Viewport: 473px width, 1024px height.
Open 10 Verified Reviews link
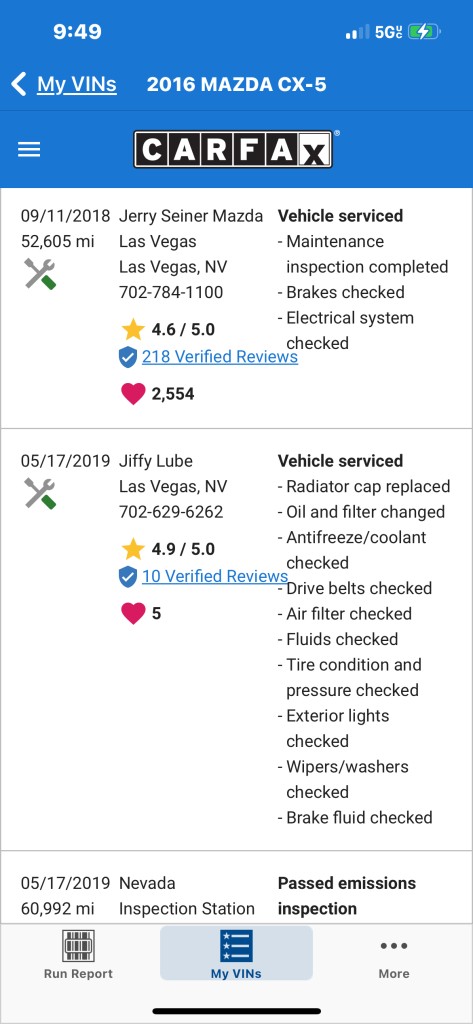215,576
